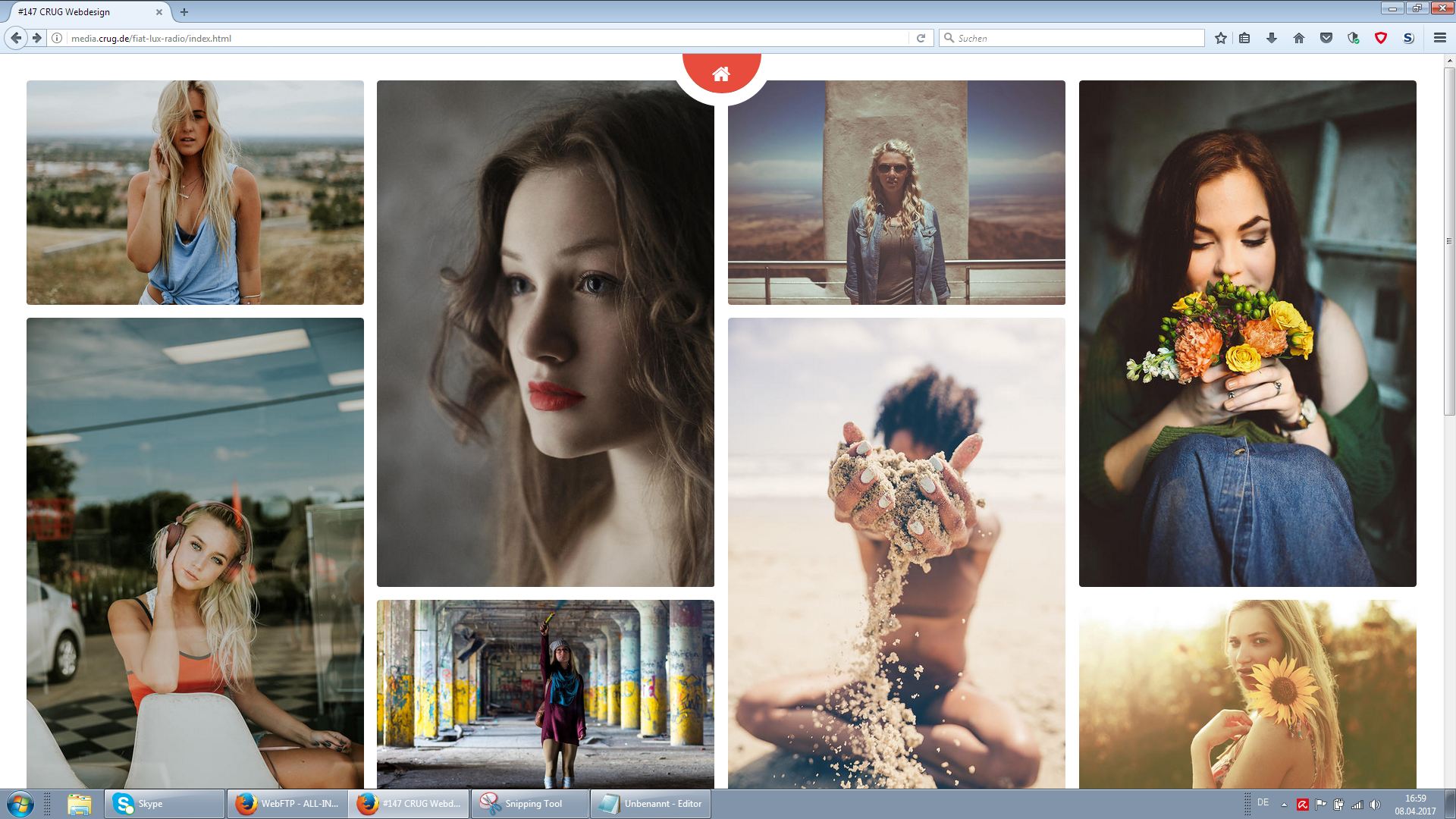Bookmark this page with the star icon

(x=1221, y=38)
